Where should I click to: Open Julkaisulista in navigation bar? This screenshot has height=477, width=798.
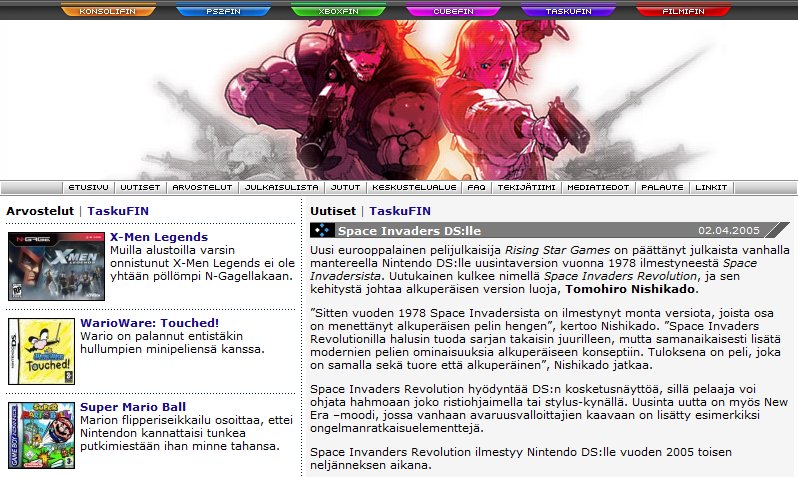click(x=281, y=187)
